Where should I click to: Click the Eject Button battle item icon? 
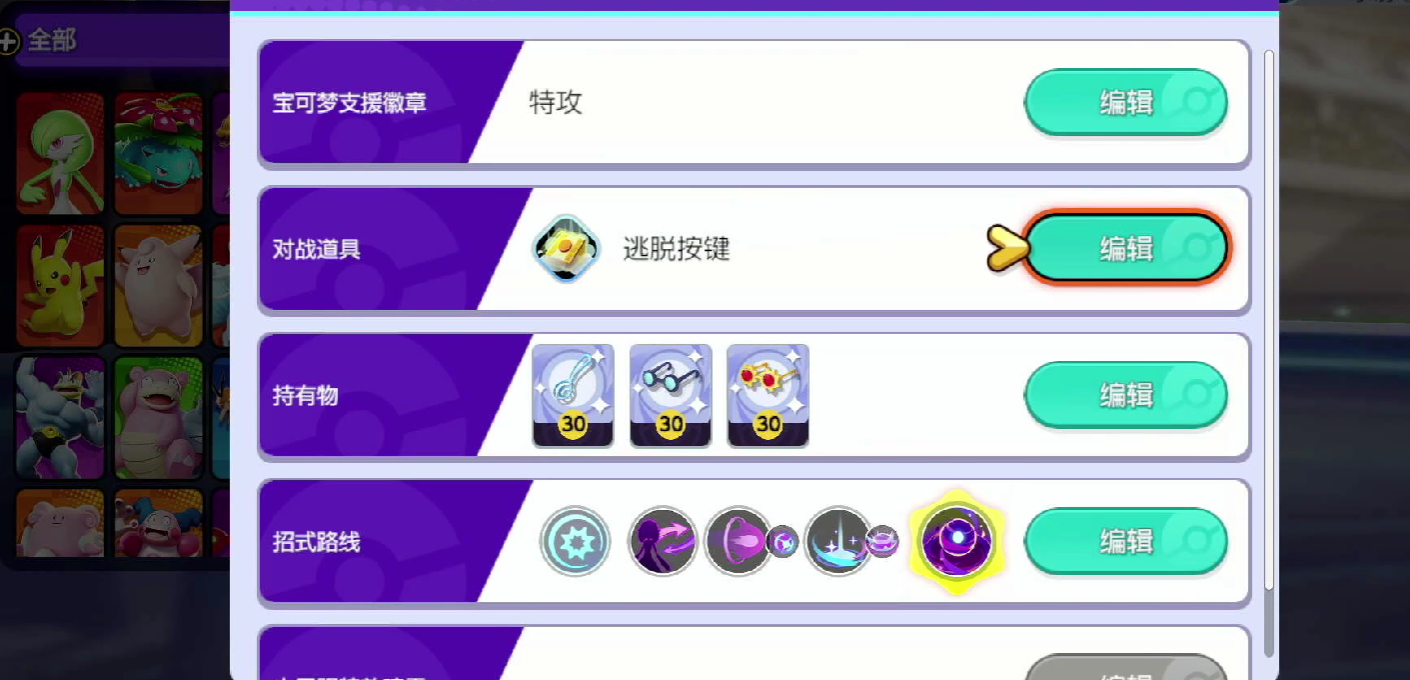click(x=566, y=248)
